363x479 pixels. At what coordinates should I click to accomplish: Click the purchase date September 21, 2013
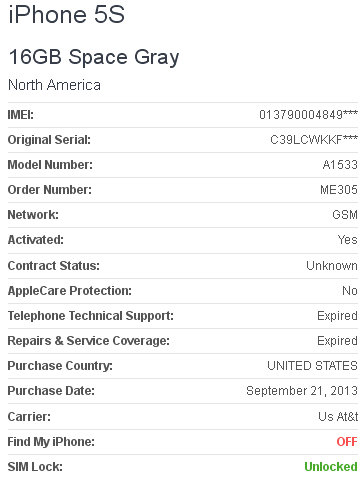[302, 391]
